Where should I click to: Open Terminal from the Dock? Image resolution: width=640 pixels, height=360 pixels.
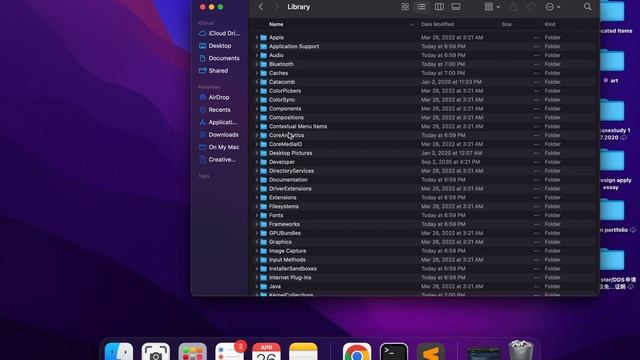(394, 351)
